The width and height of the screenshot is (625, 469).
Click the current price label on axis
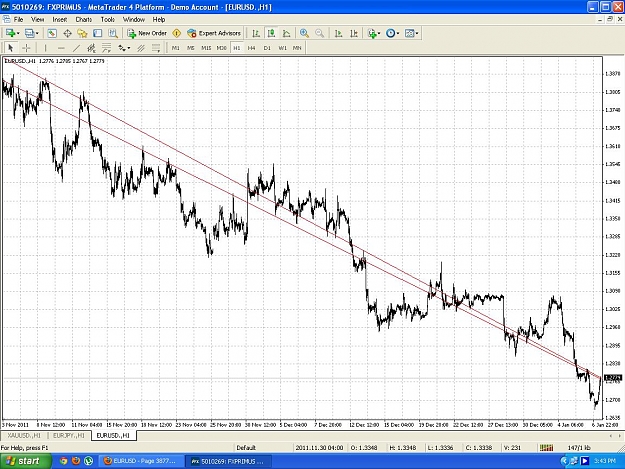tap(613, 377)
